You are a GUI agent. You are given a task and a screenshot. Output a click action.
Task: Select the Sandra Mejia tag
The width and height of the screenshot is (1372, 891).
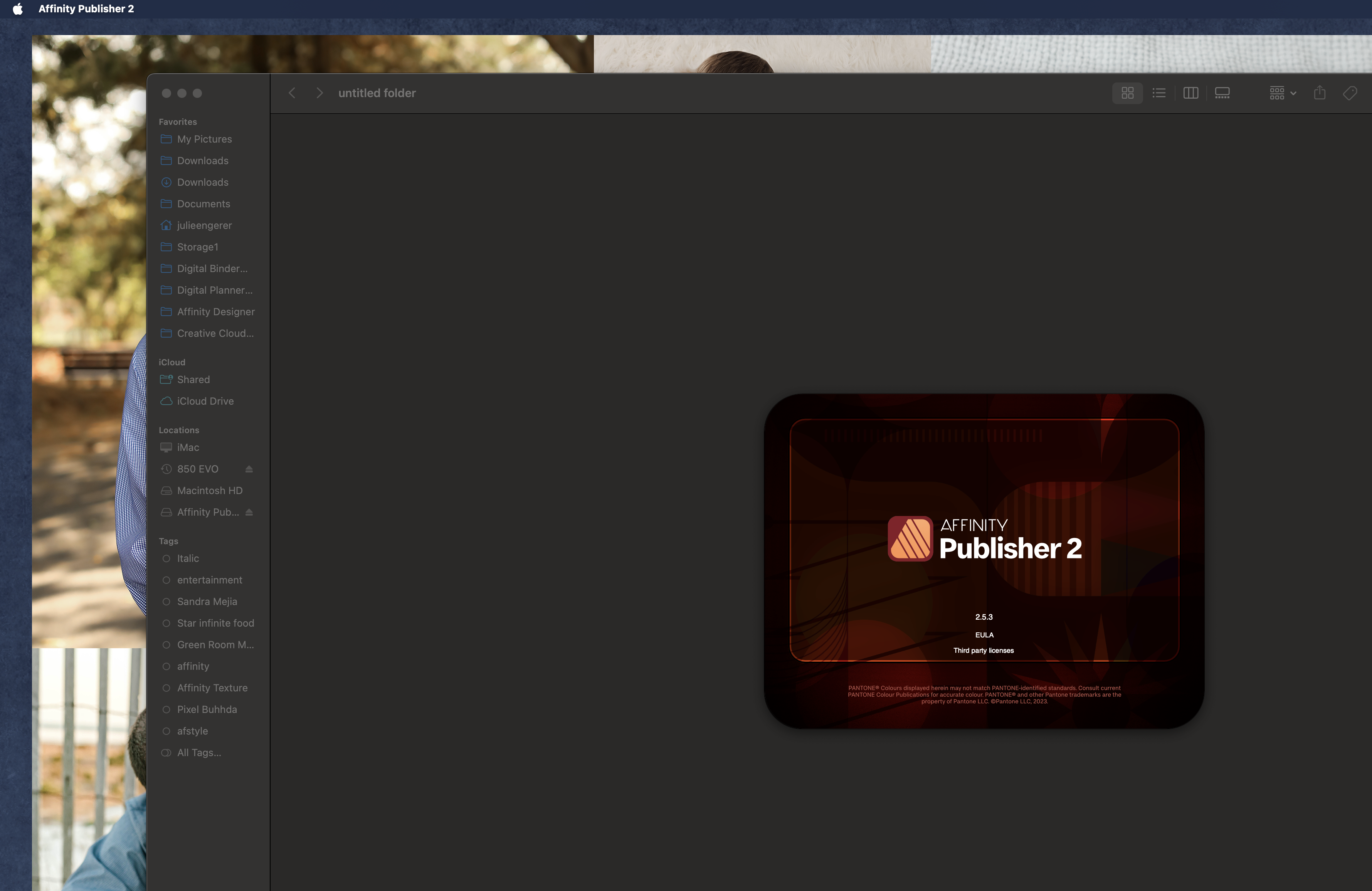point(208,602)
